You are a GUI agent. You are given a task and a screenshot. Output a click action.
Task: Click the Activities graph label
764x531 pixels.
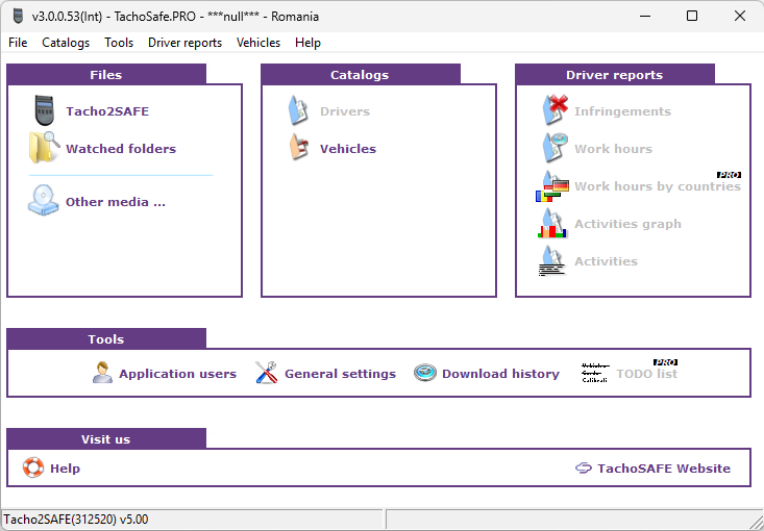click(x=628, y=224)
